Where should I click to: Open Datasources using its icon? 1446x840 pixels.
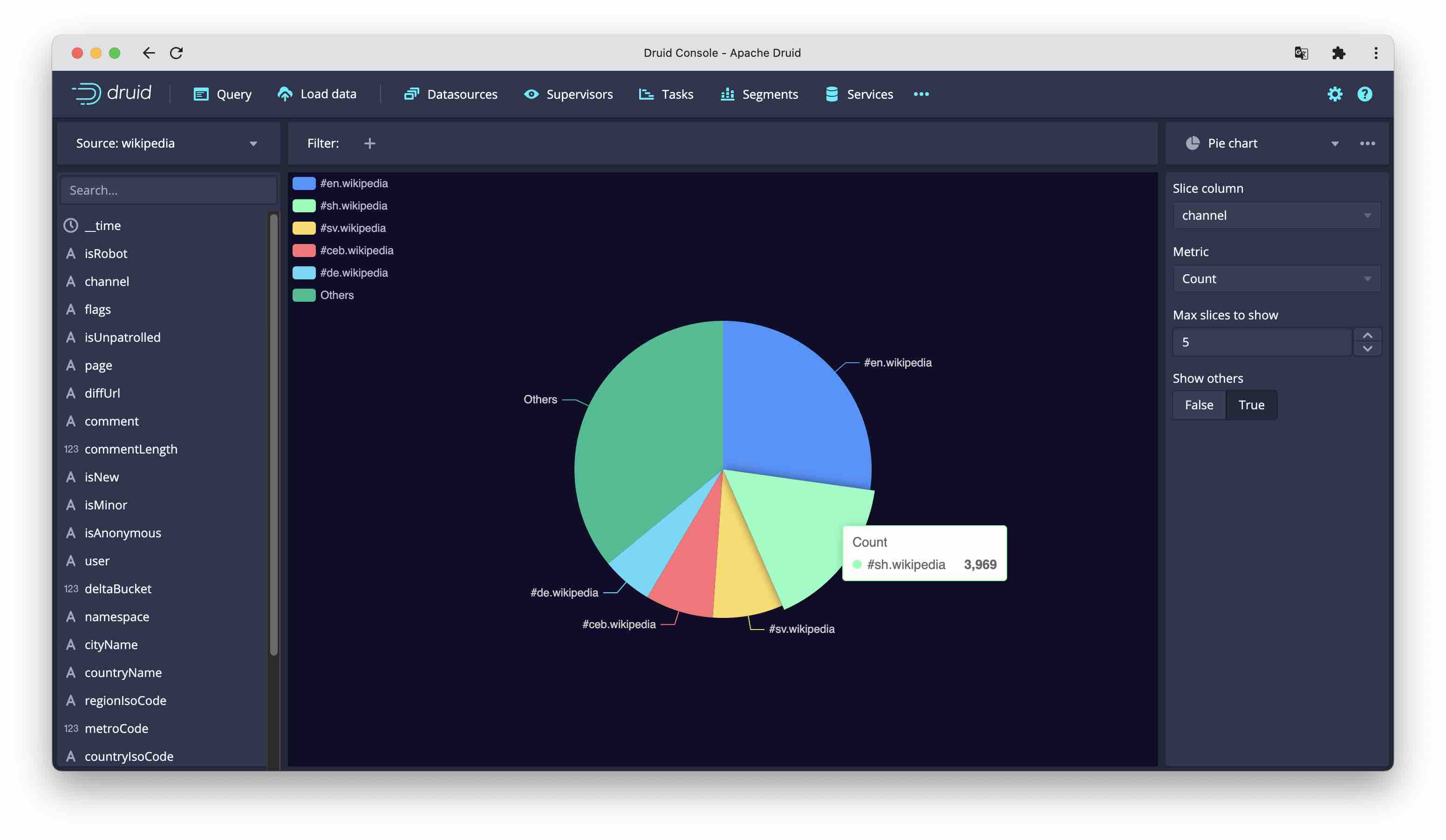coord(411,94)
